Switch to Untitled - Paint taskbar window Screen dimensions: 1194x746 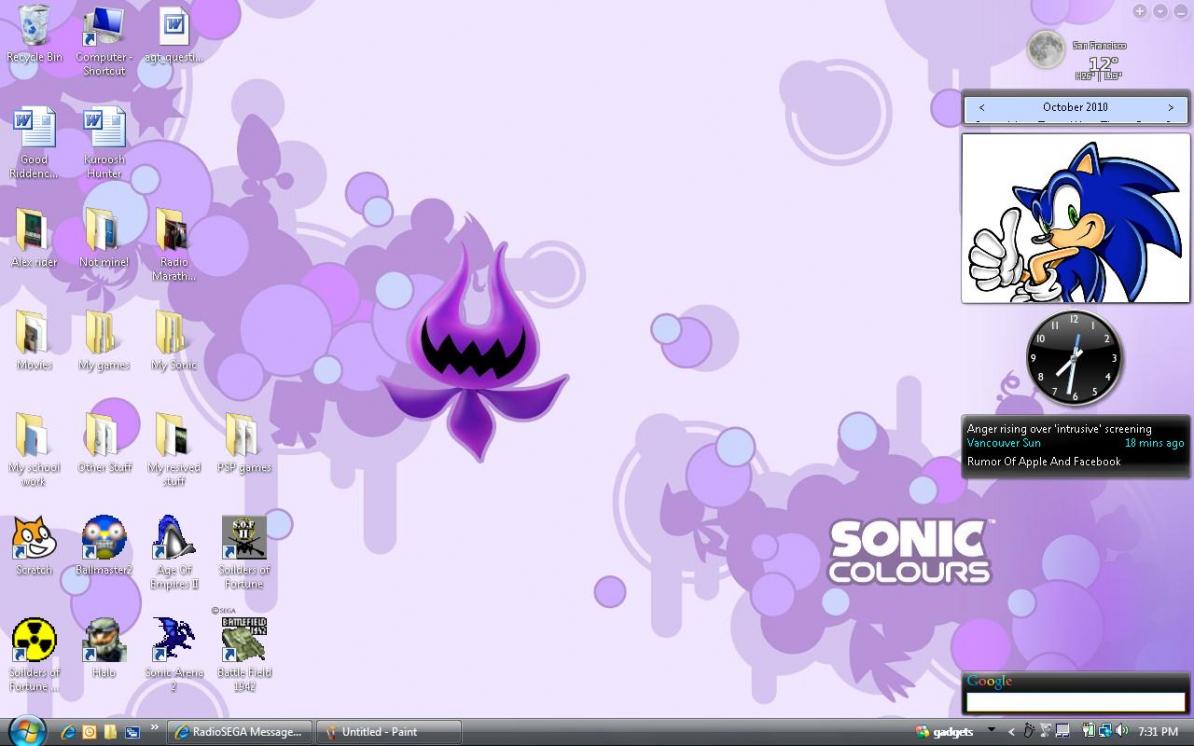coord(388,732)
